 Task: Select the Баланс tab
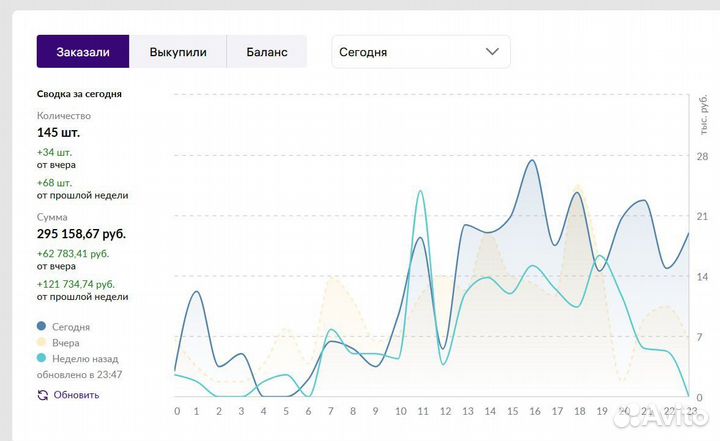tap(267, 52)
